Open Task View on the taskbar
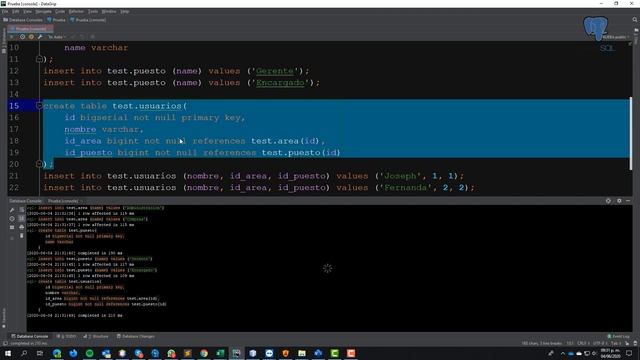This screenshot has width=640, height=360. (40, 353)
